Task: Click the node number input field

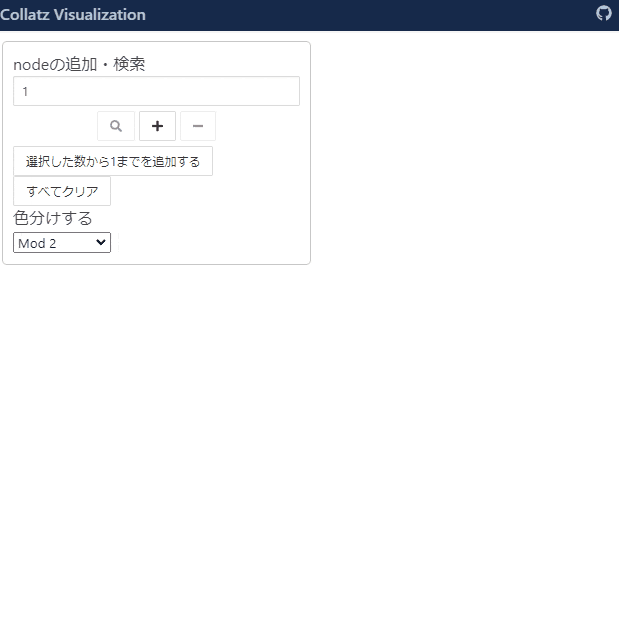Action: click(156, 91)
